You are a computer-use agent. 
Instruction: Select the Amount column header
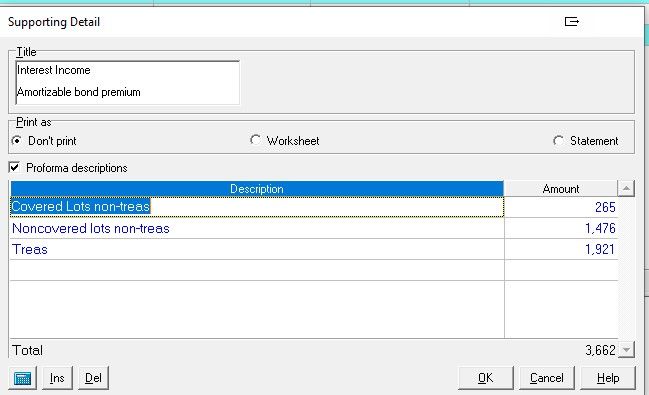(560, 189)
